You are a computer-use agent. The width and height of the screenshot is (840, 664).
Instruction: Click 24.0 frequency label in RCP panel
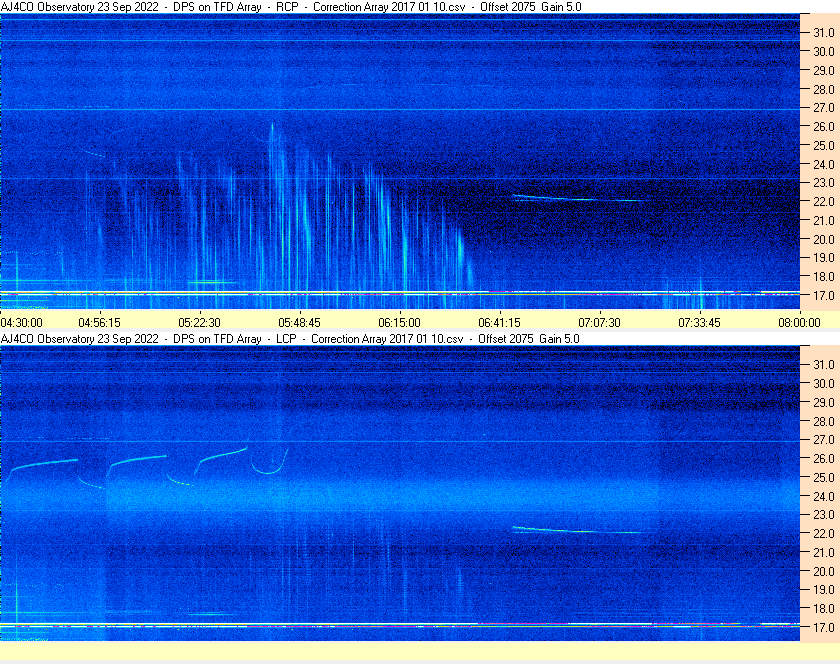coord(824,165)
